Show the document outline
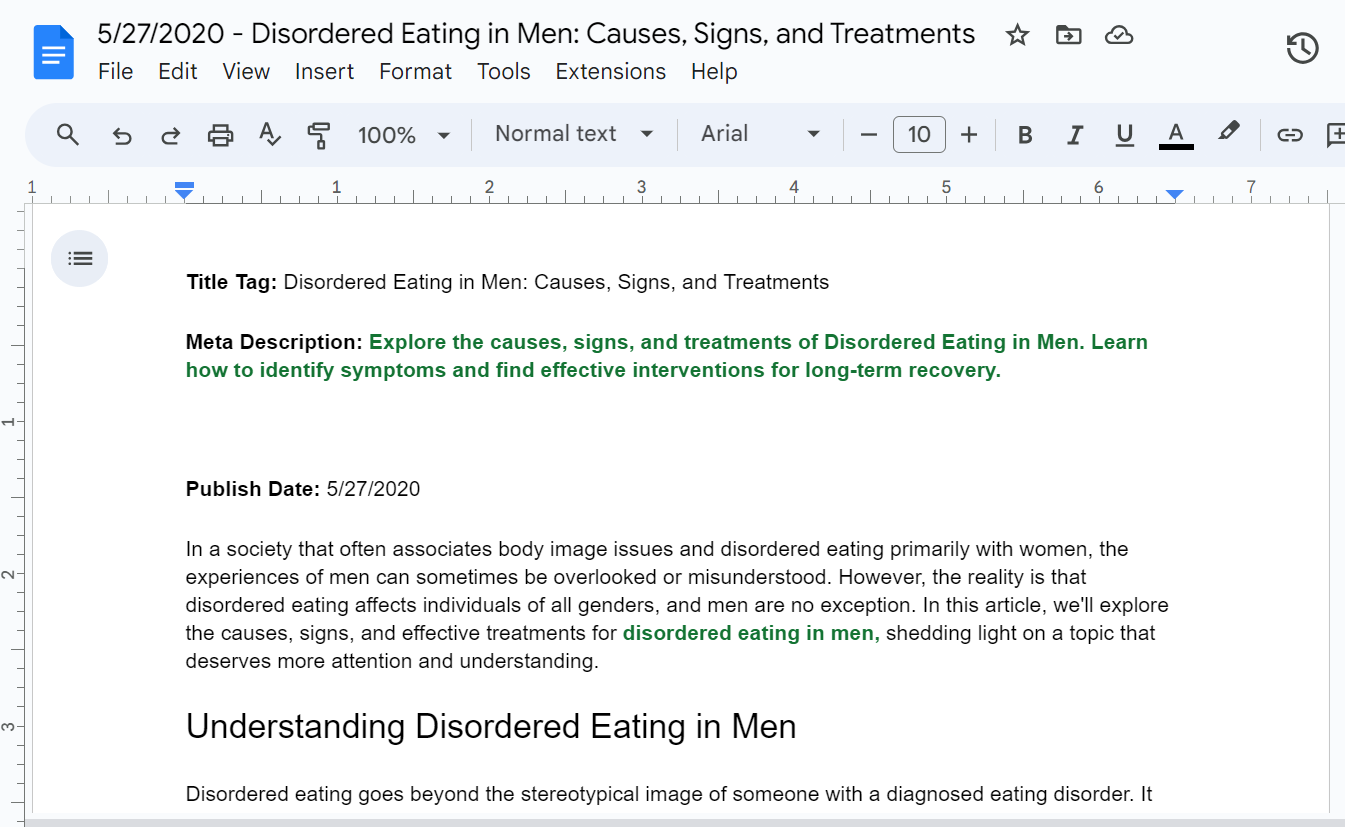 coord(80,259)
